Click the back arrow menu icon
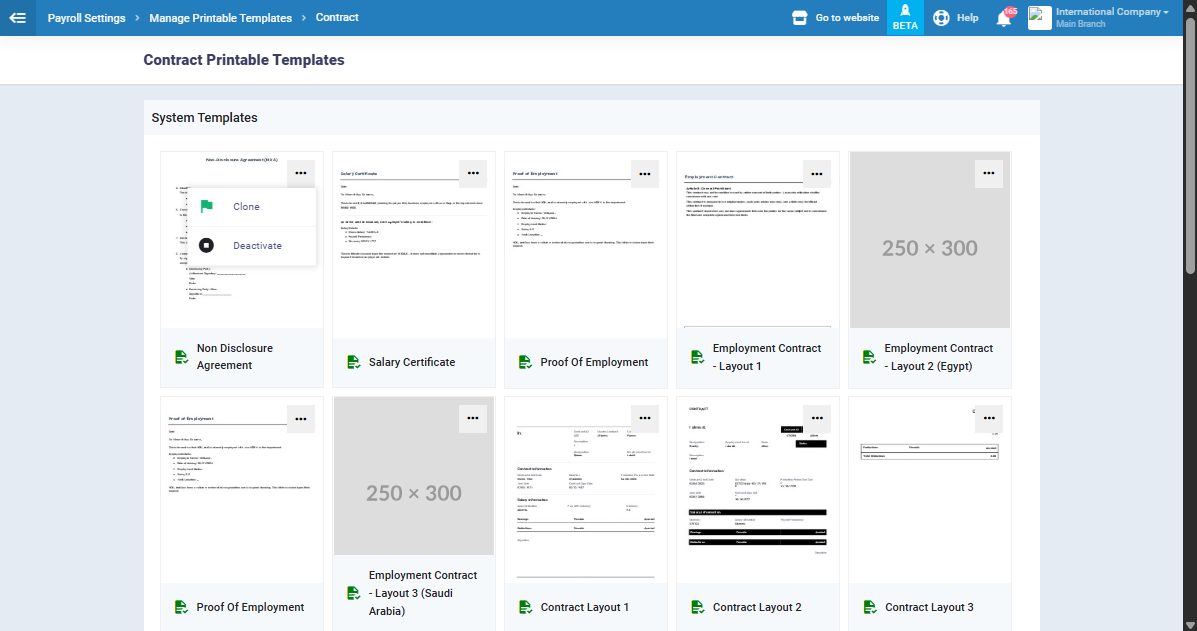 point(17,18)
